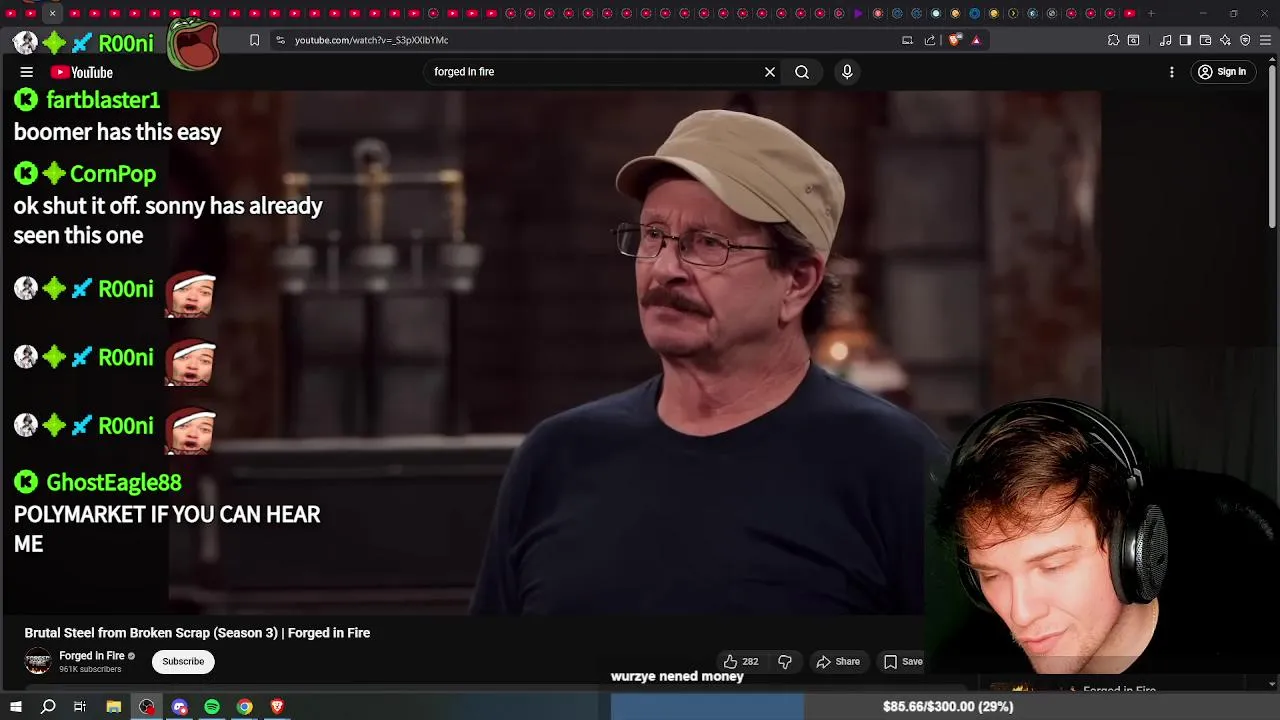Viewport: 1280px width, 720px height.
Task: Click the $85.66/$300.00 donation goal bar
Action: click(945, 706)
